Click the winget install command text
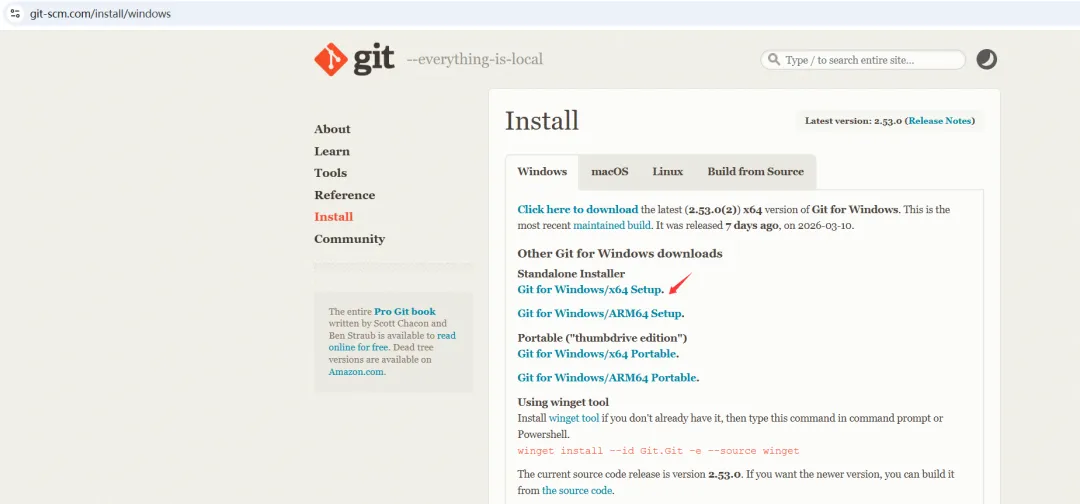This screenshot has width=1080, height=504. (658, 451)
